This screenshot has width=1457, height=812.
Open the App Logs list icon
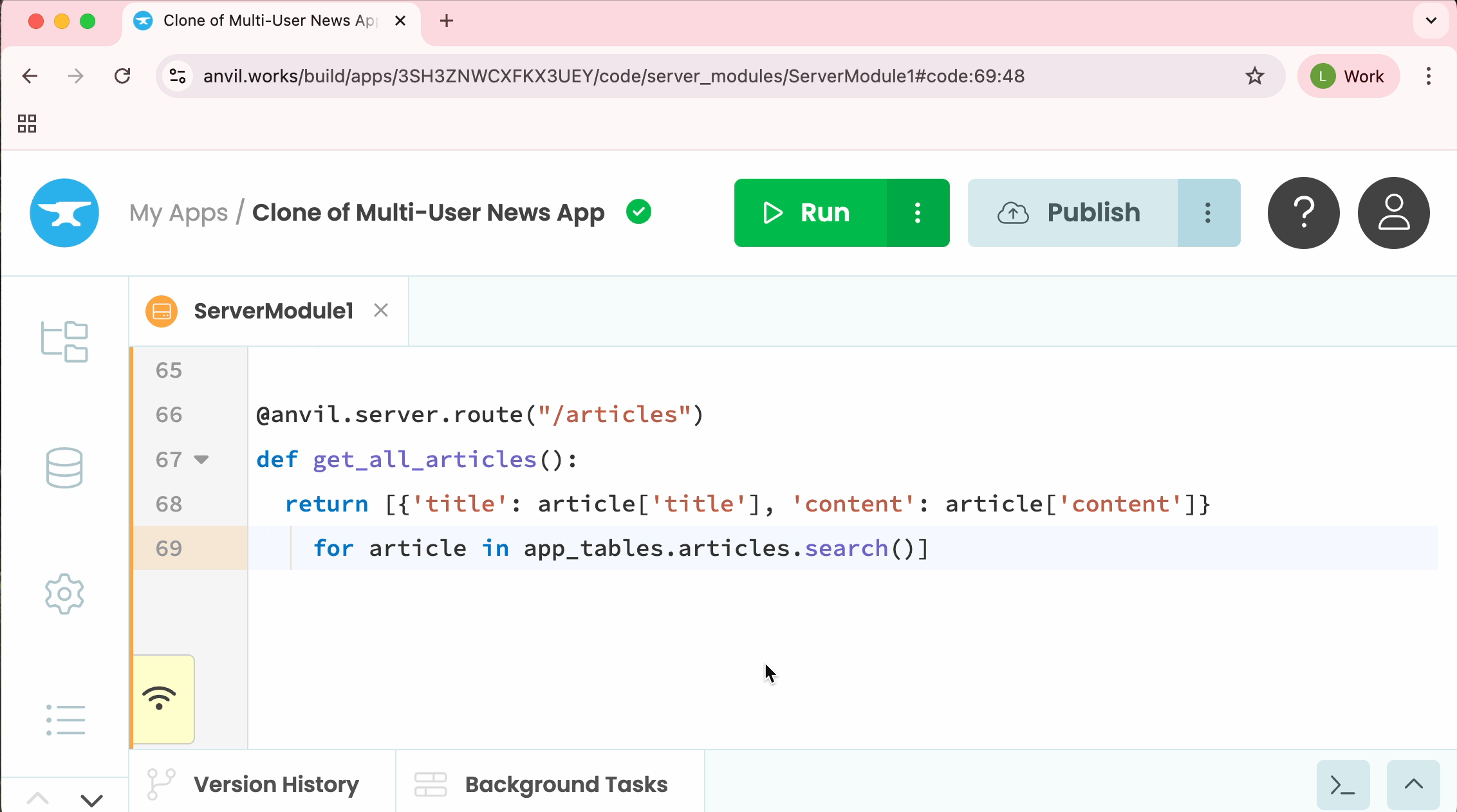pos(65,720)
